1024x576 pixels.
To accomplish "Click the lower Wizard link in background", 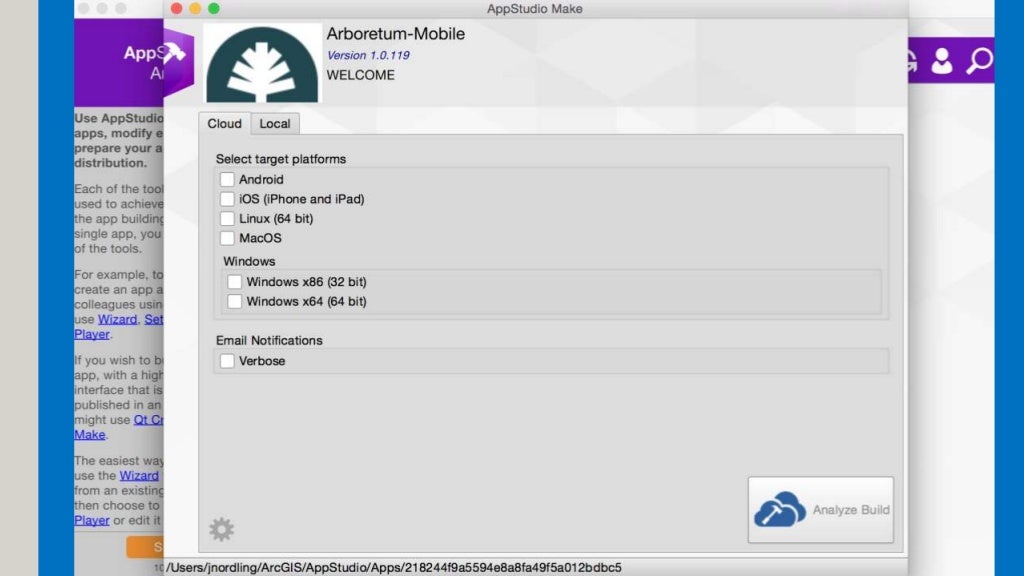I will (138, 476).
